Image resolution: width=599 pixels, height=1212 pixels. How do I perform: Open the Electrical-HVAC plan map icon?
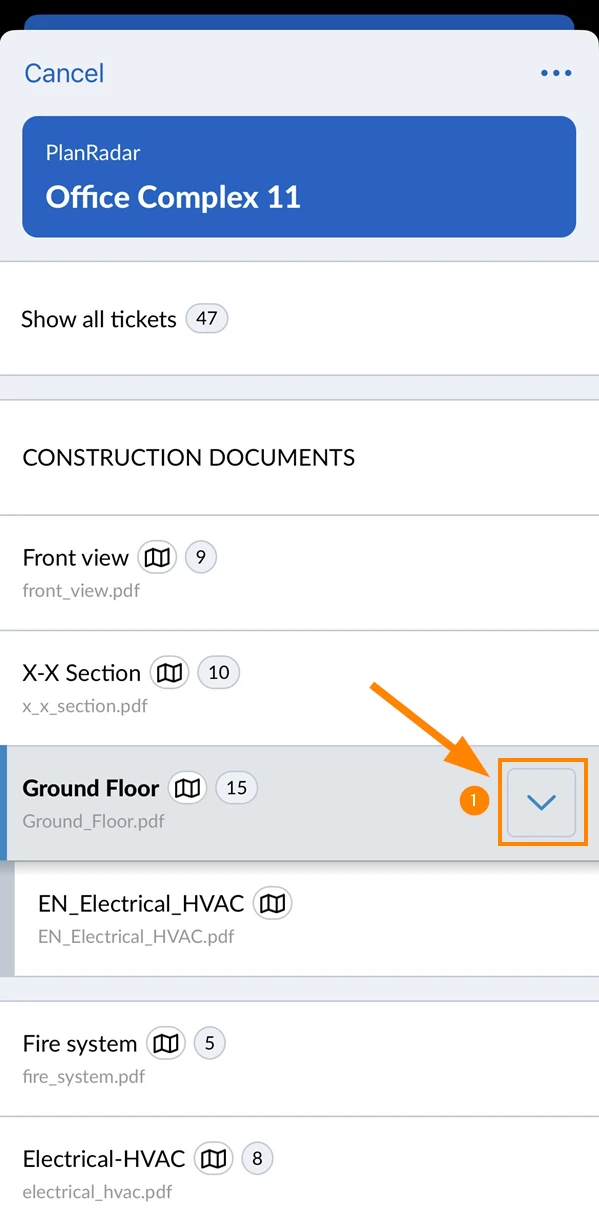(x=213, y=1159)
